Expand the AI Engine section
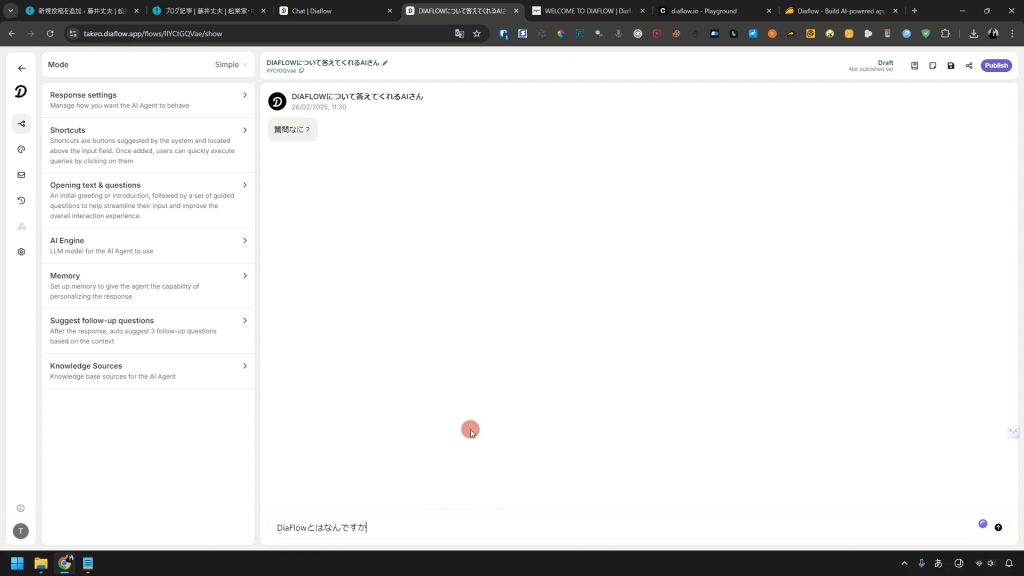The image size is (1024, 576). [x=148, y=246]
